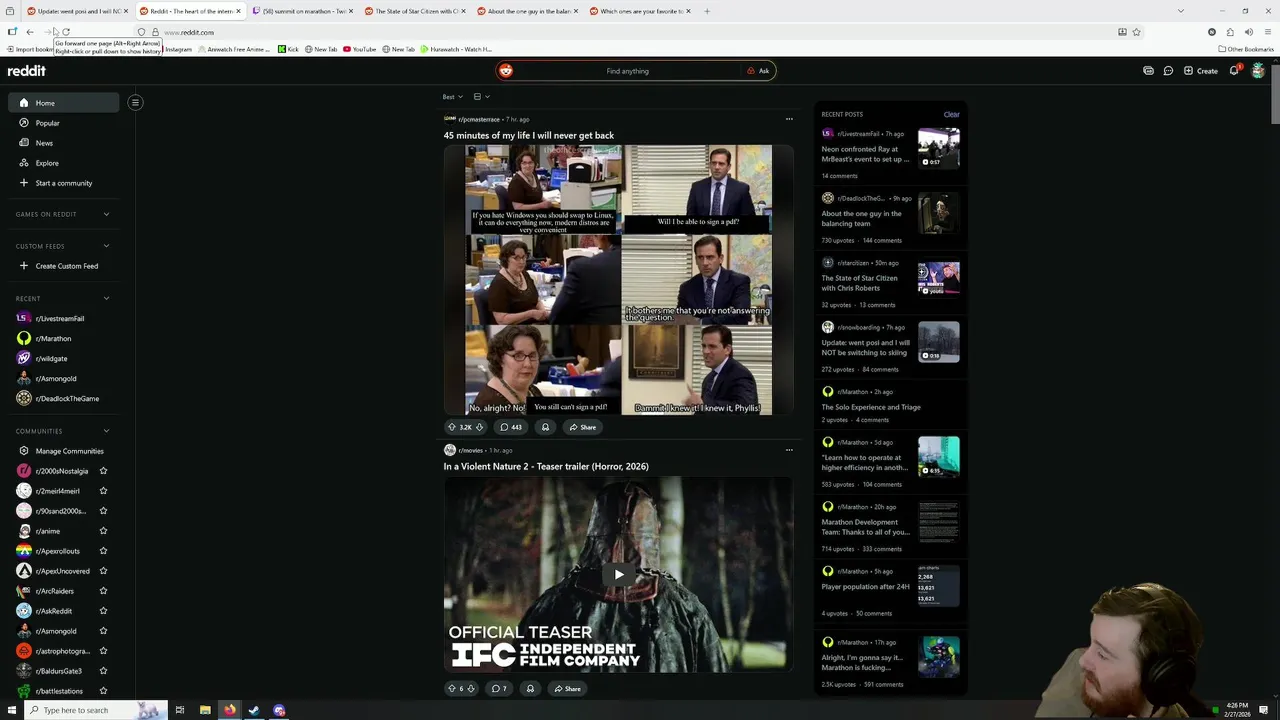Toggle favorite star for r/ApexUncovered
Viewport: 1280px width, 720px height.
pos(103,571)
